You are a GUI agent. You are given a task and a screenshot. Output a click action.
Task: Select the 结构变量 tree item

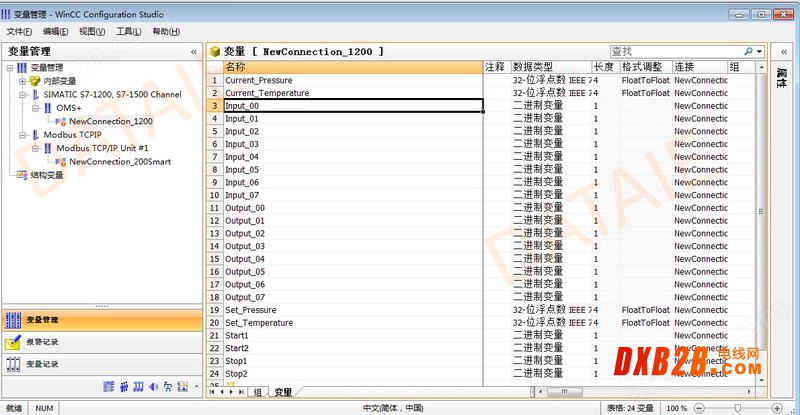tap(46, 175)
